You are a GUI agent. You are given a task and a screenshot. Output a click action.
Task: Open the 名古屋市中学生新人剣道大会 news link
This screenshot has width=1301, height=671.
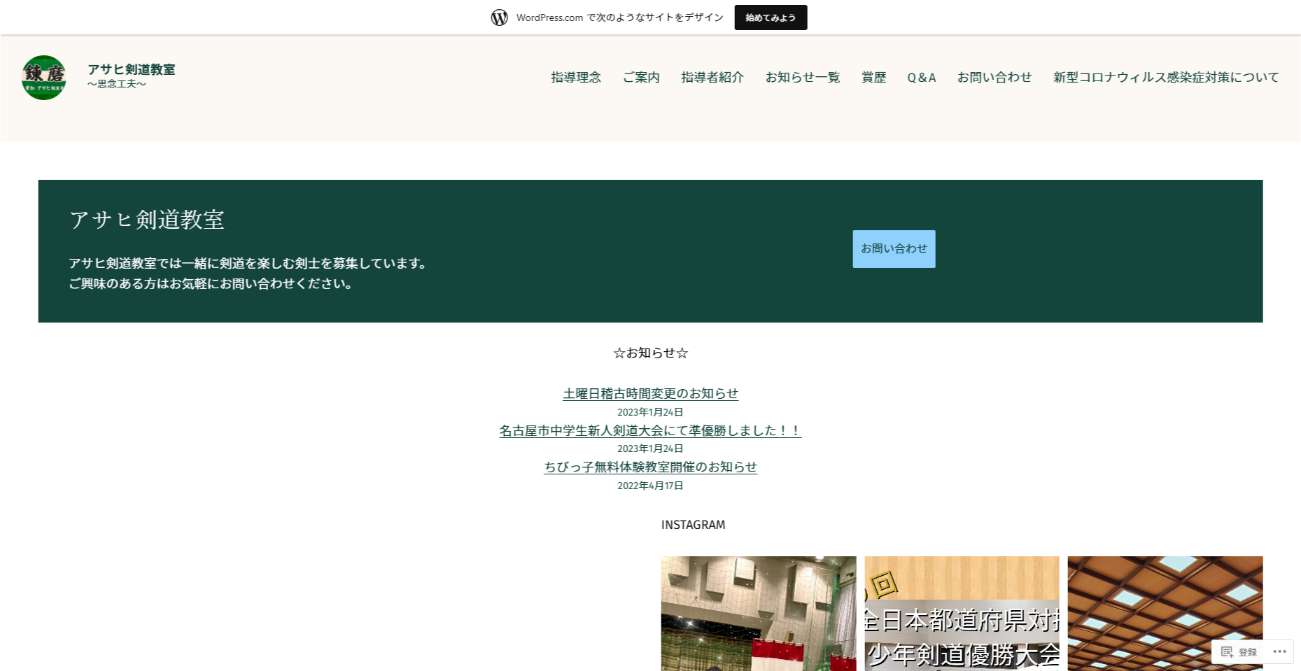point(650,430)
